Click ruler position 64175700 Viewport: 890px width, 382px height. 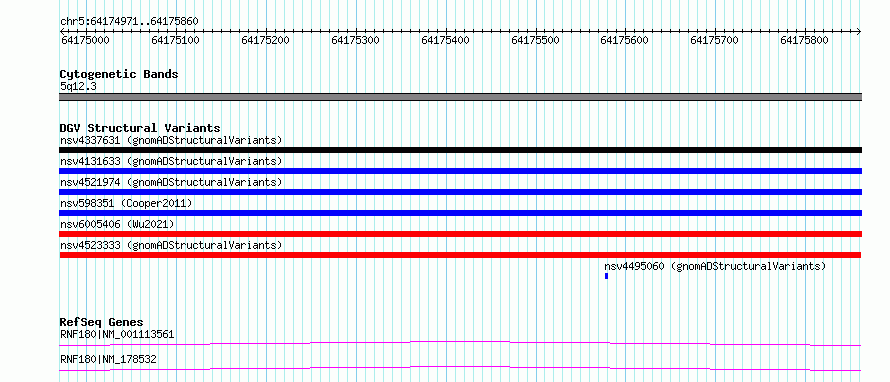(715, 40)
